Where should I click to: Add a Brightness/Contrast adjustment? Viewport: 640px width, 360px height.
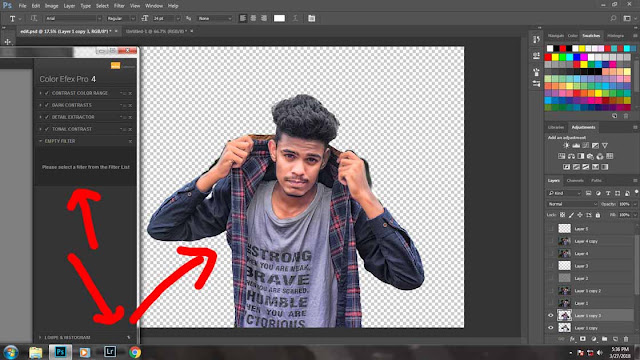point(566,145)
